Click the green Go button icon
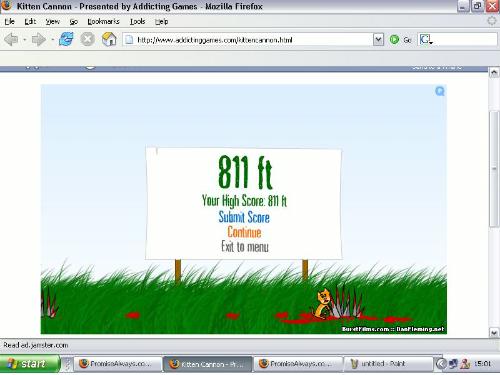The width and height of the screenshot is (500, 375). tap(394, 40)
